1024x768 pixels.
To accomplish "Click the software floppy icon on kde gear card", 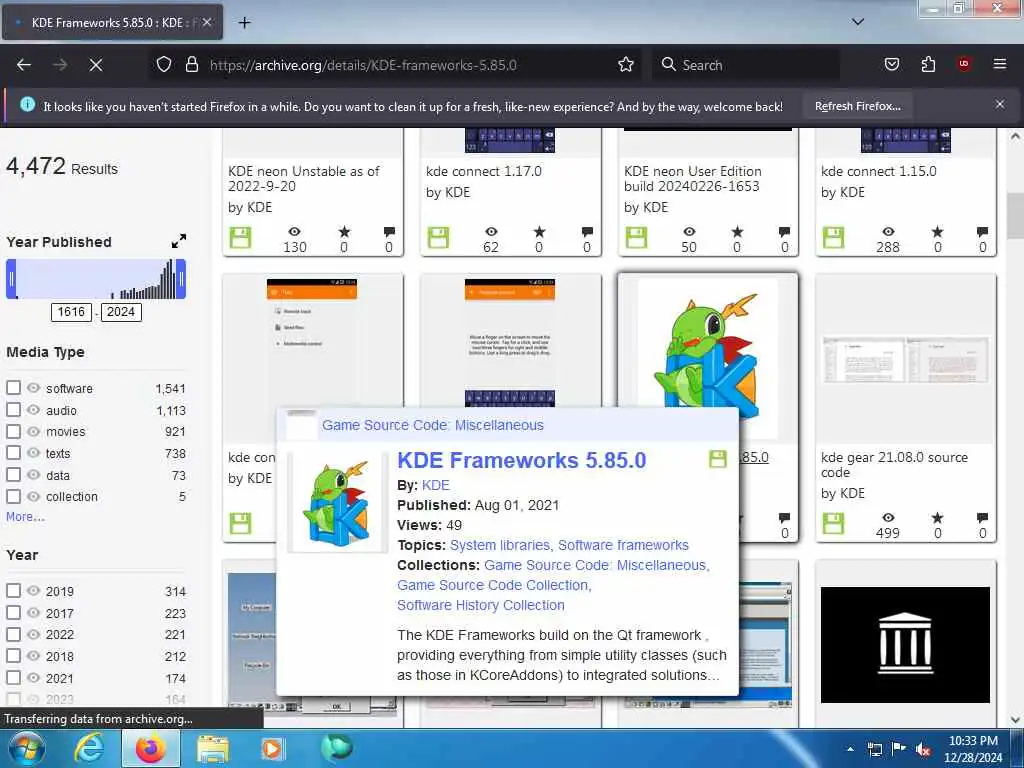I will pyautogui.click(x=833, y=523).
